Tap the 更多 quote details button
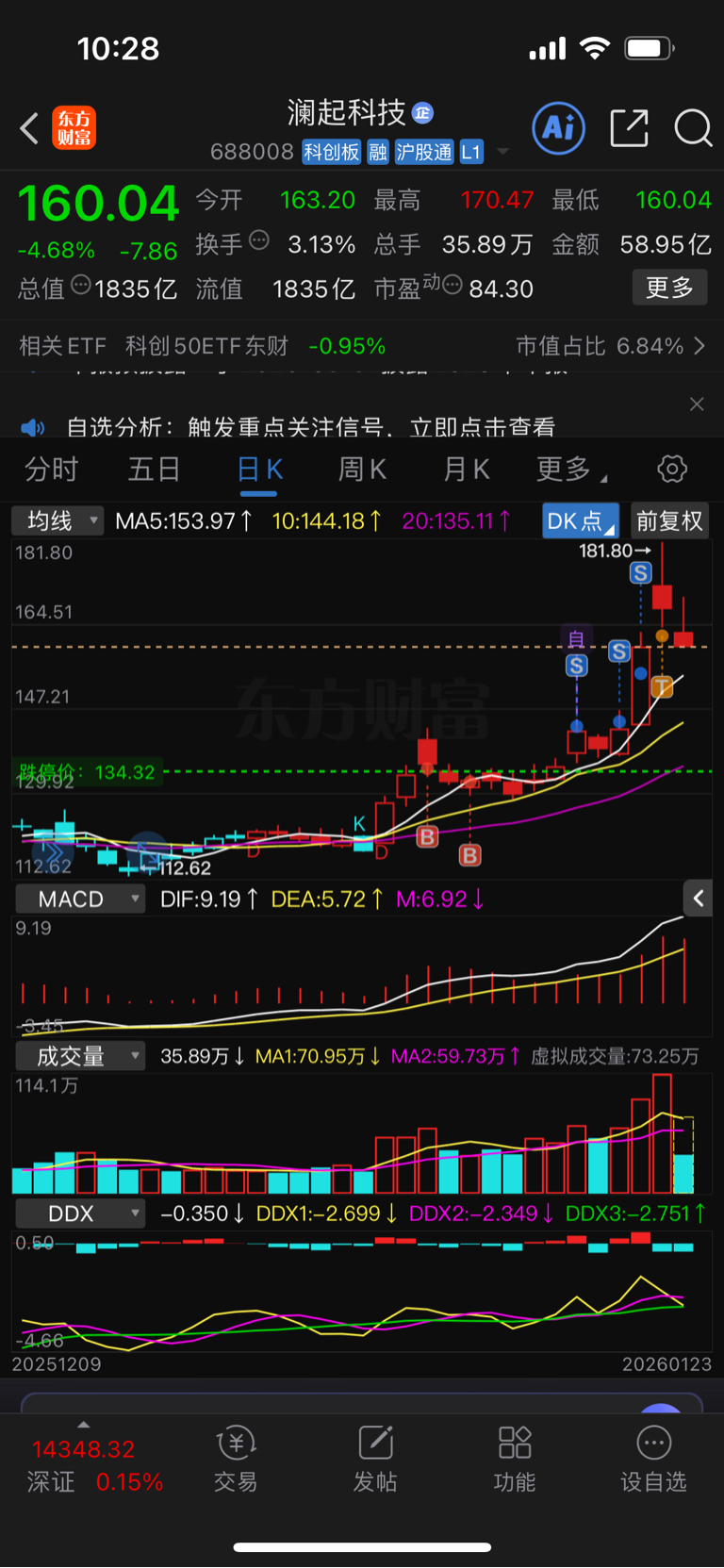The height and width of the screenshot is (1568, 724). tap(669, 288)
